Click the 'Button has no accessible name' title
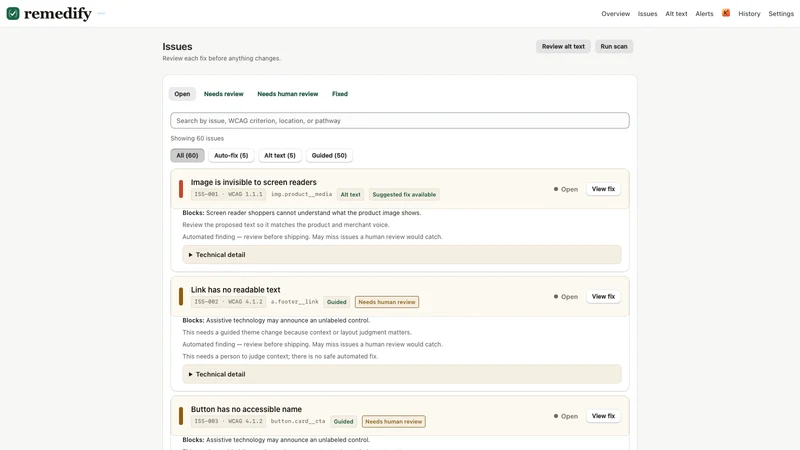Viewport: 800px width, 450px height. (246, 409)
